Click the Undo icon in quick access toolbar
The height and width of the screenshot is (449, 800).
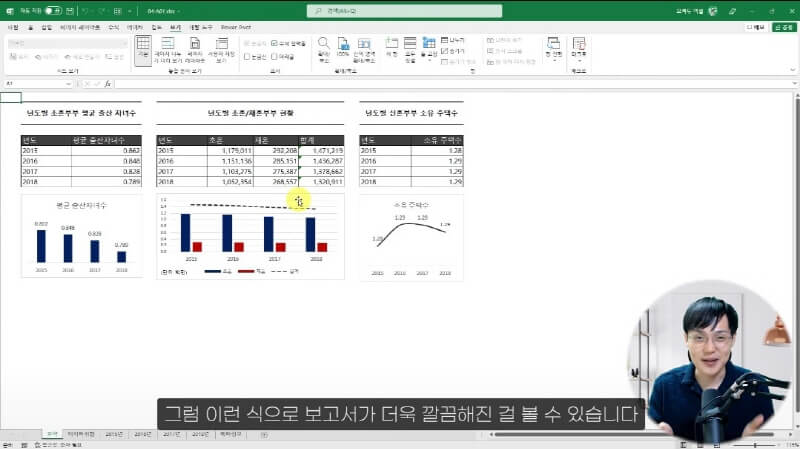pyautogui.click(x=85, y=11)
